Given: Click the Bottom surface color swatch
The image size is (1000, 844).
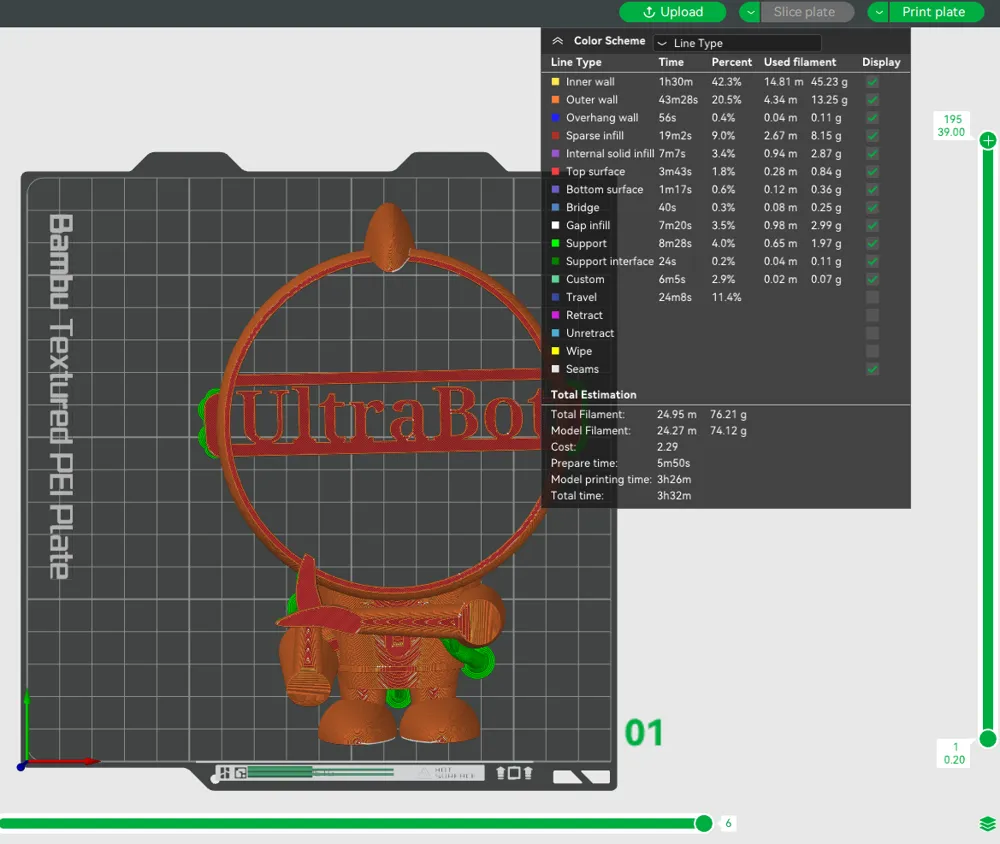Looking at the screenshot, I should pyautogui.click(x=555, y=189).
